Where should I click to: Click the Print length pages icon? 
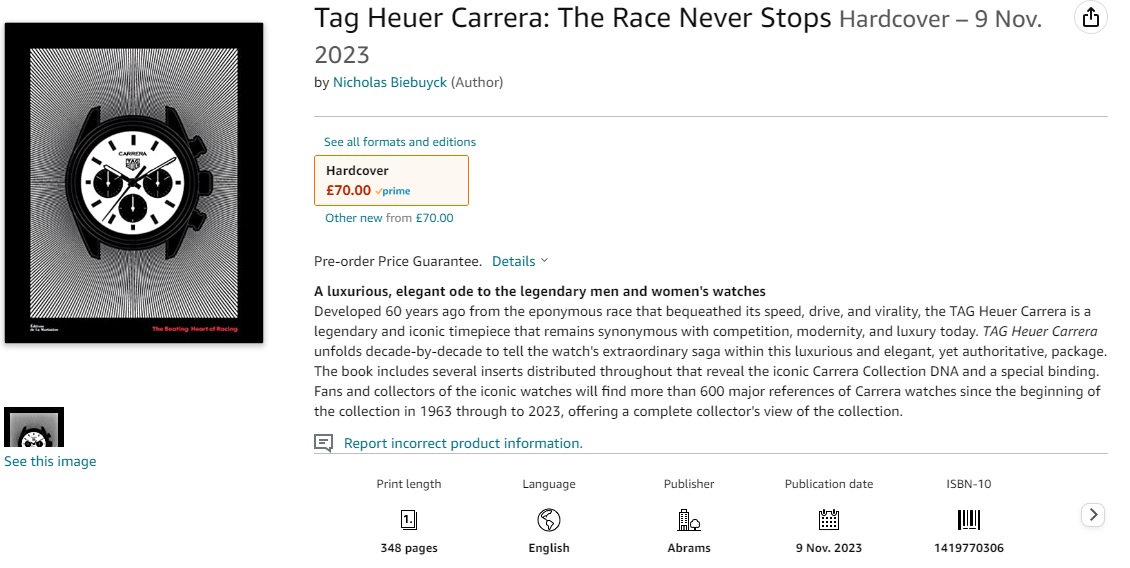click(x=409, y=519)
